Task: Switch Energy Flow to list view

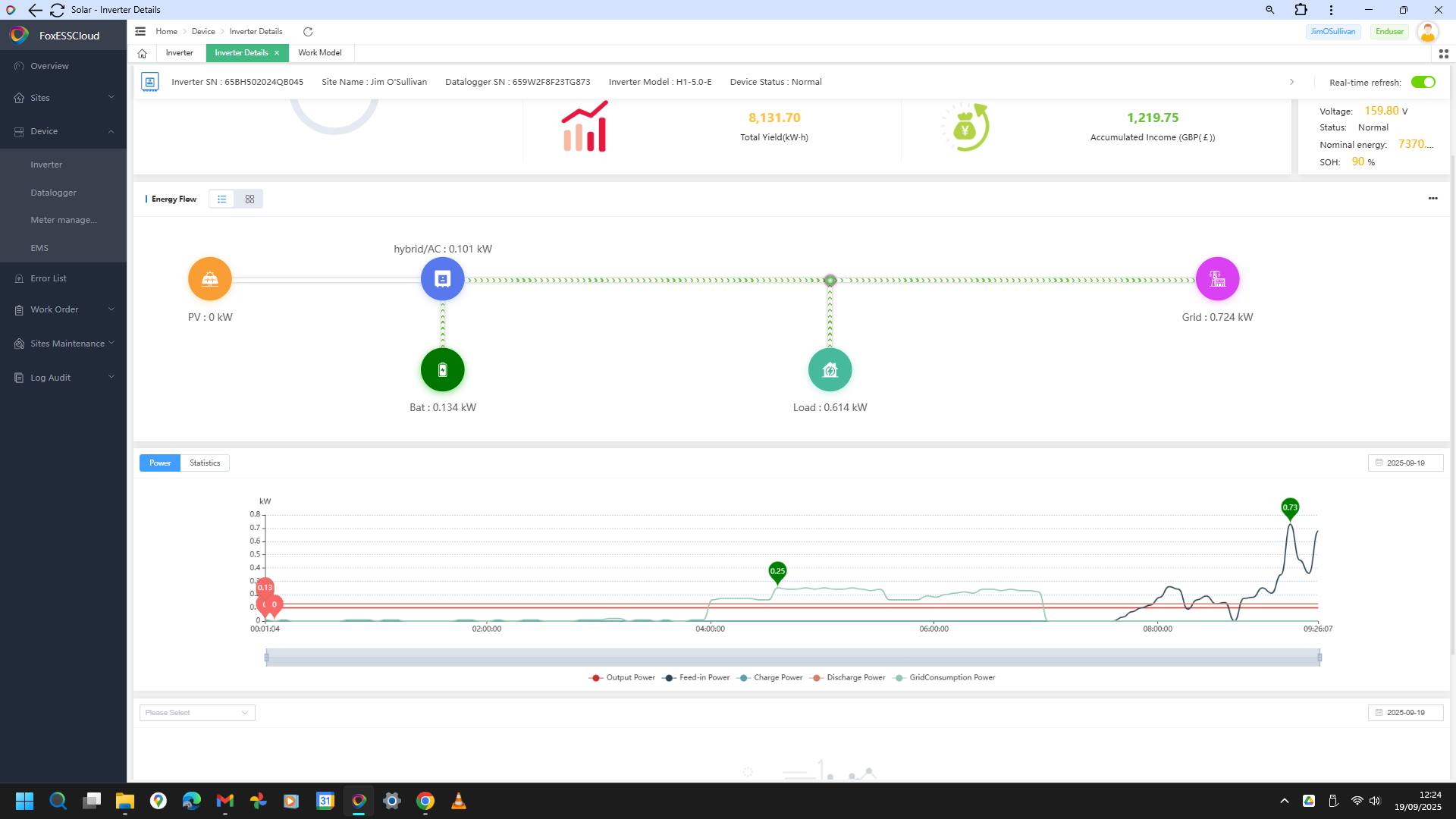Action: pyautogui.click(x=222, y=199)
